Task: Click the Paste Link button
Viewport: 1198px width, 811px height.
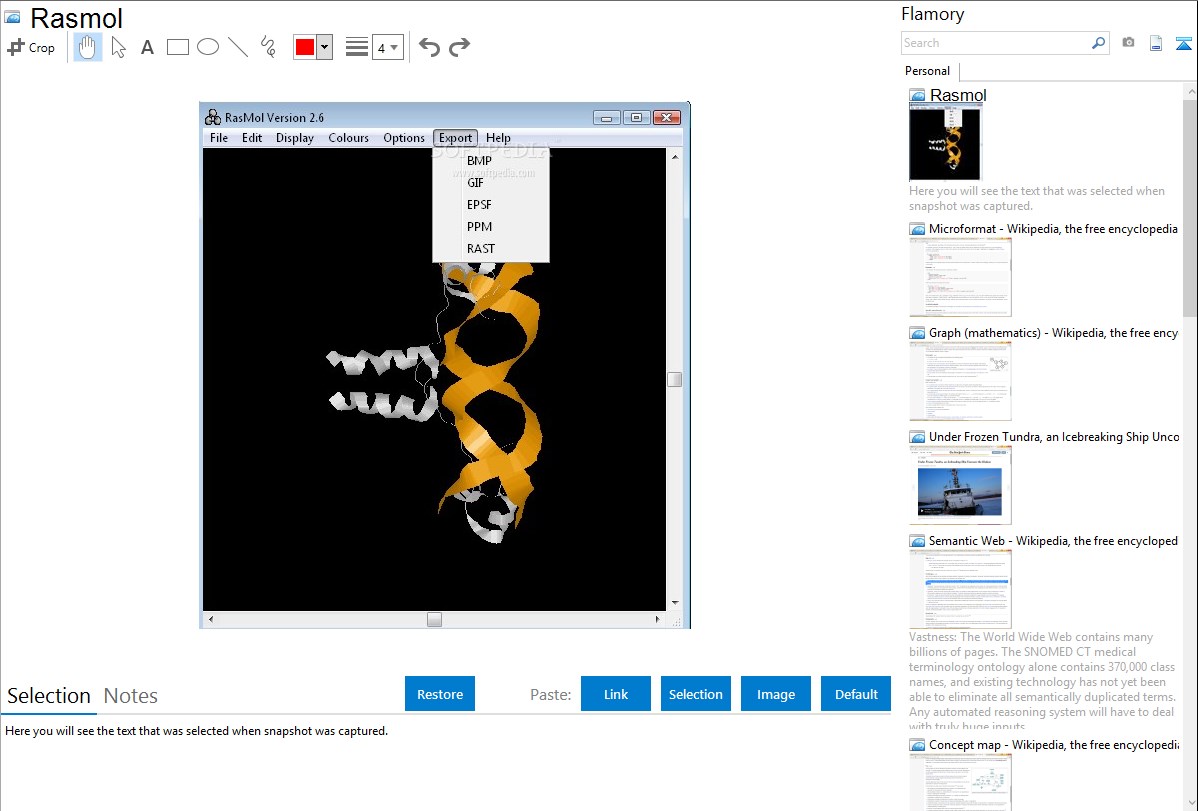Action: pyautogui.click(x=616, y=694)
